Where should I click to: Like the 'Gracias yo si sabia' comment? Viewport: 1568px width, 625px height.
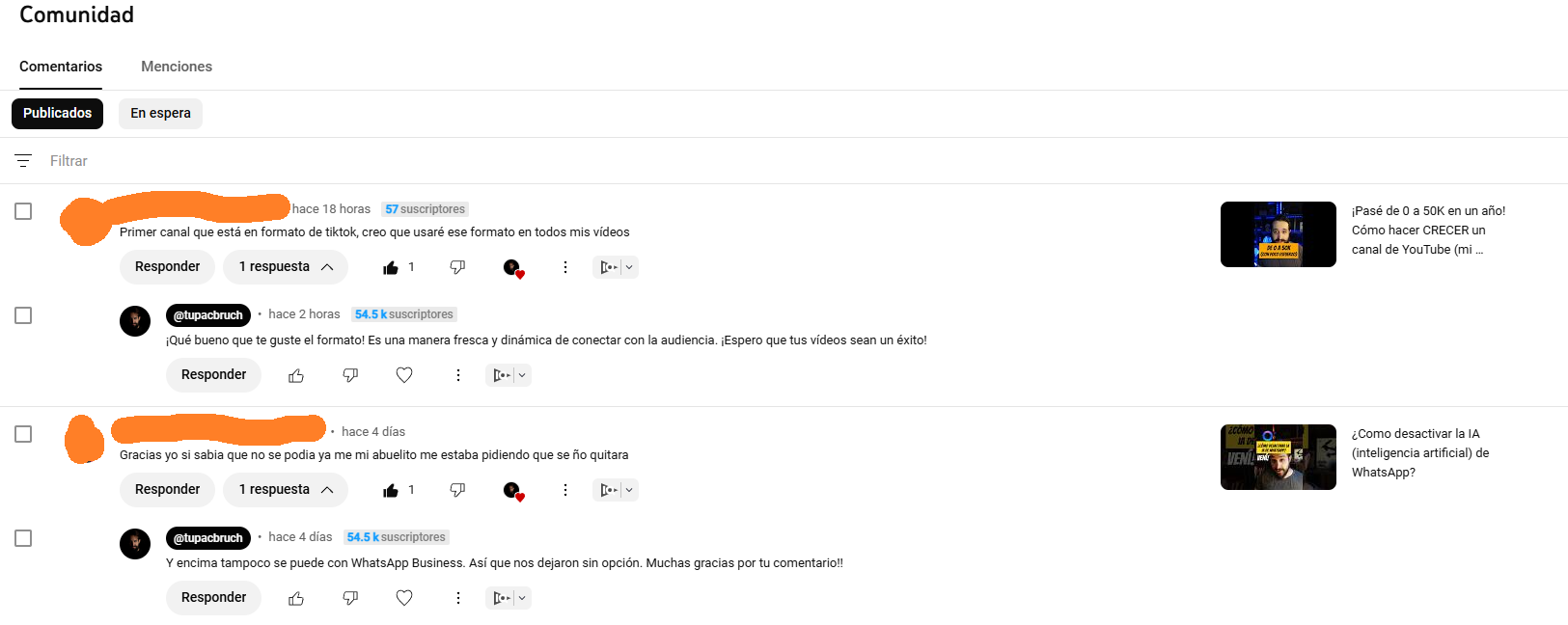[x=391, y=490]
